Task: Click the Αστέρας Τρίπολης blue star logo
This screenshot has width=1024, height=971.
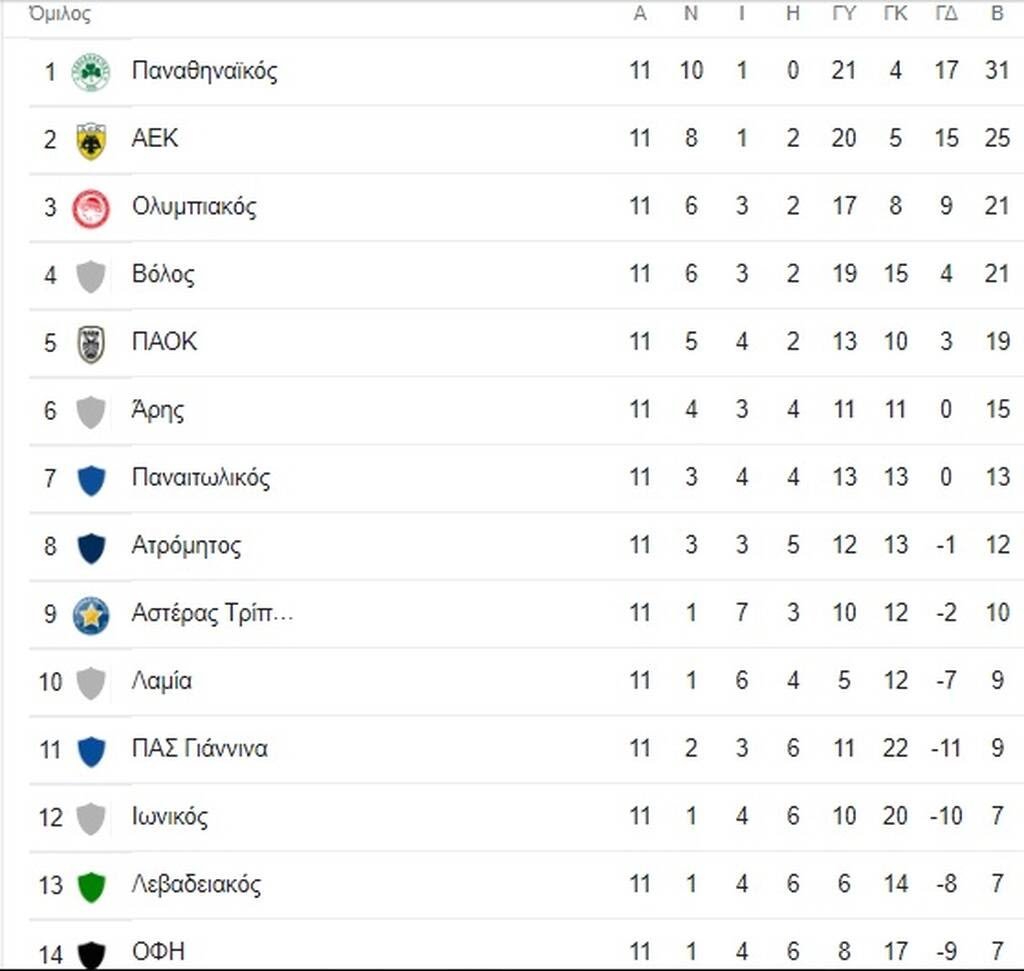Action: tap(91, 615)
